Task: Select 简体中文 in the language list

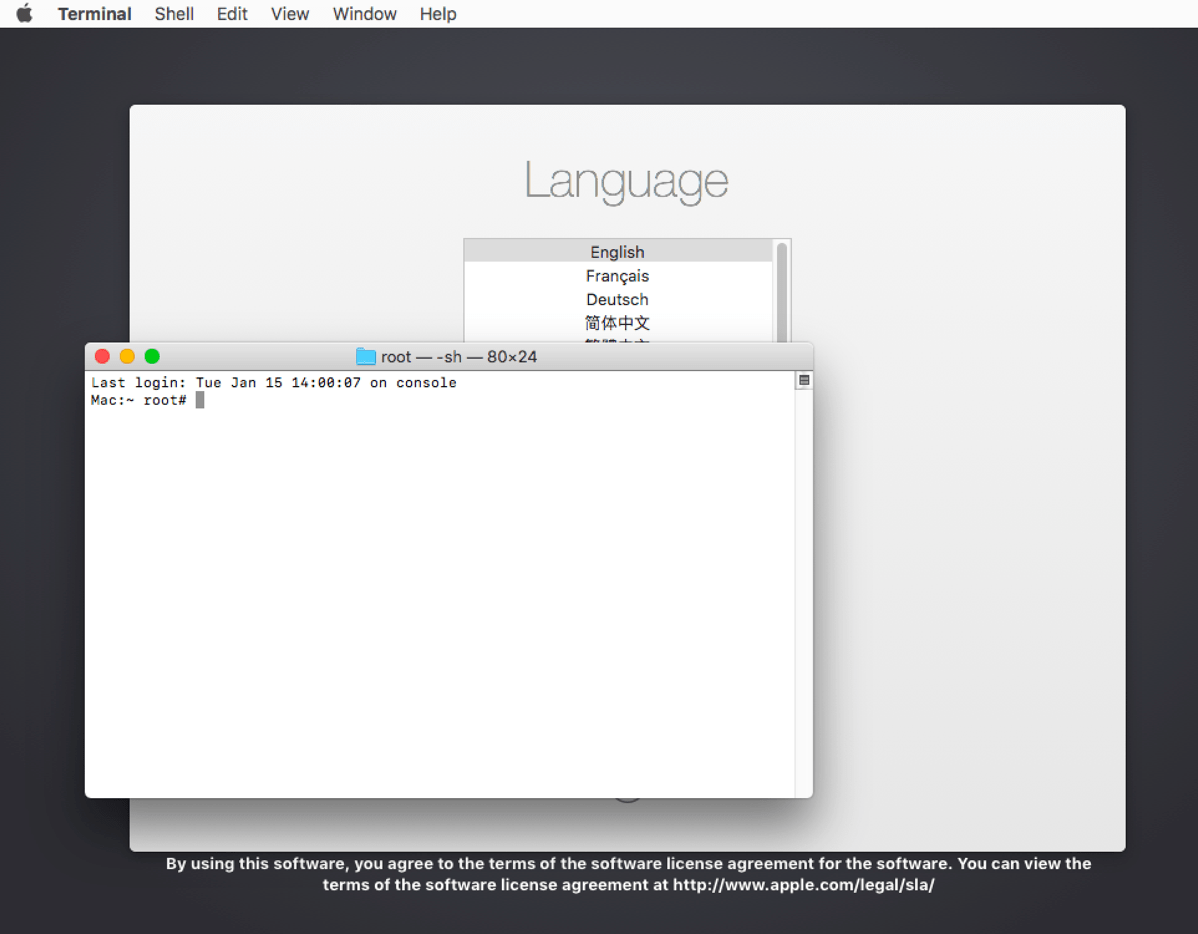Action: 617,323
